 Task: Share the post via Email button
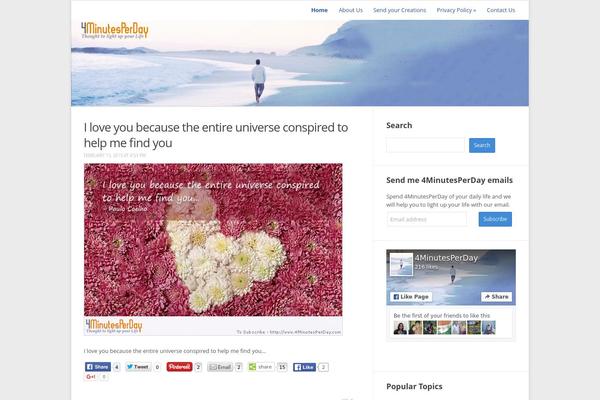[220, 367]
